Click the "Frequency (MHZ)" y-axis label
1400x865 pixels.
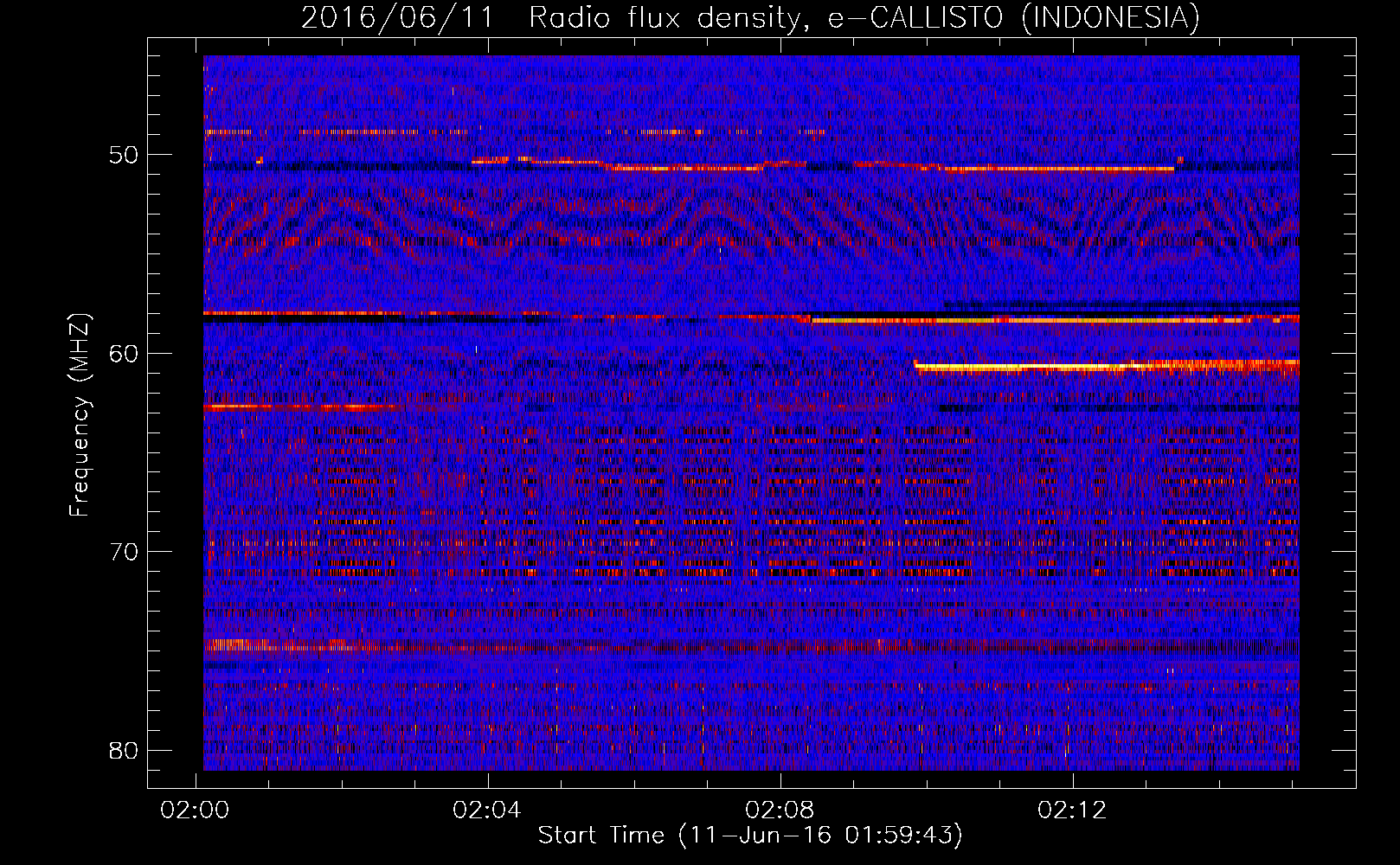tap(80, 415)
